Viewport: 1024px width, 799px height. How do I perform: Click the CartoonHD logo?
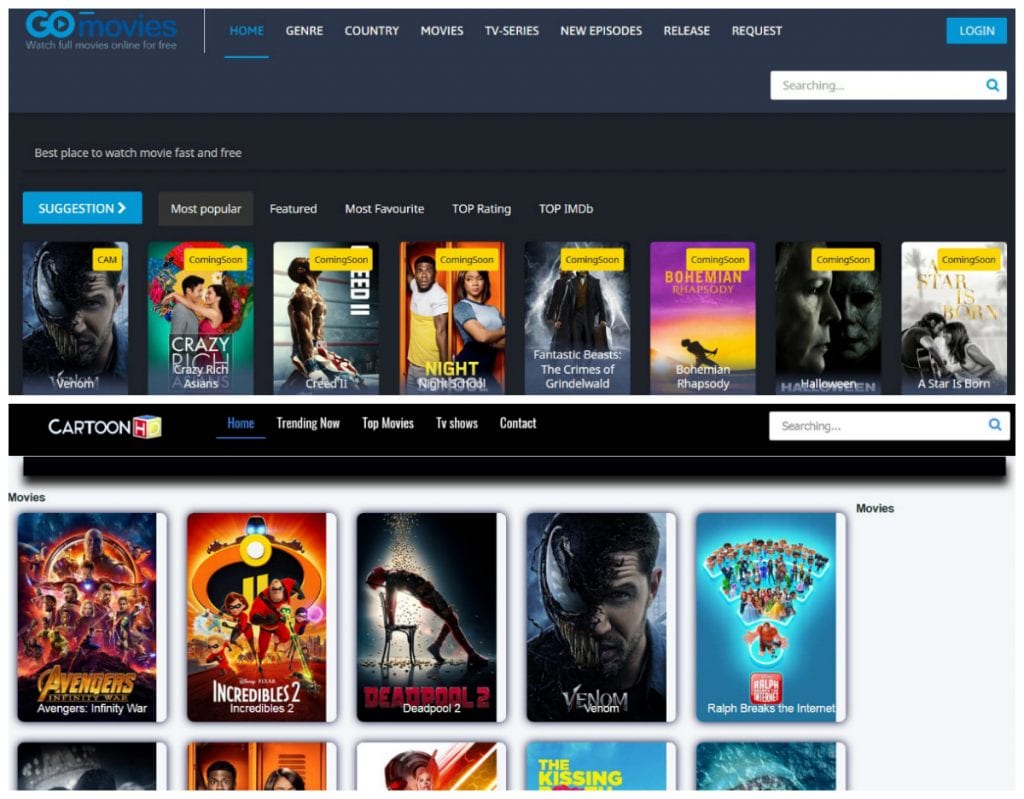[105, 427]
